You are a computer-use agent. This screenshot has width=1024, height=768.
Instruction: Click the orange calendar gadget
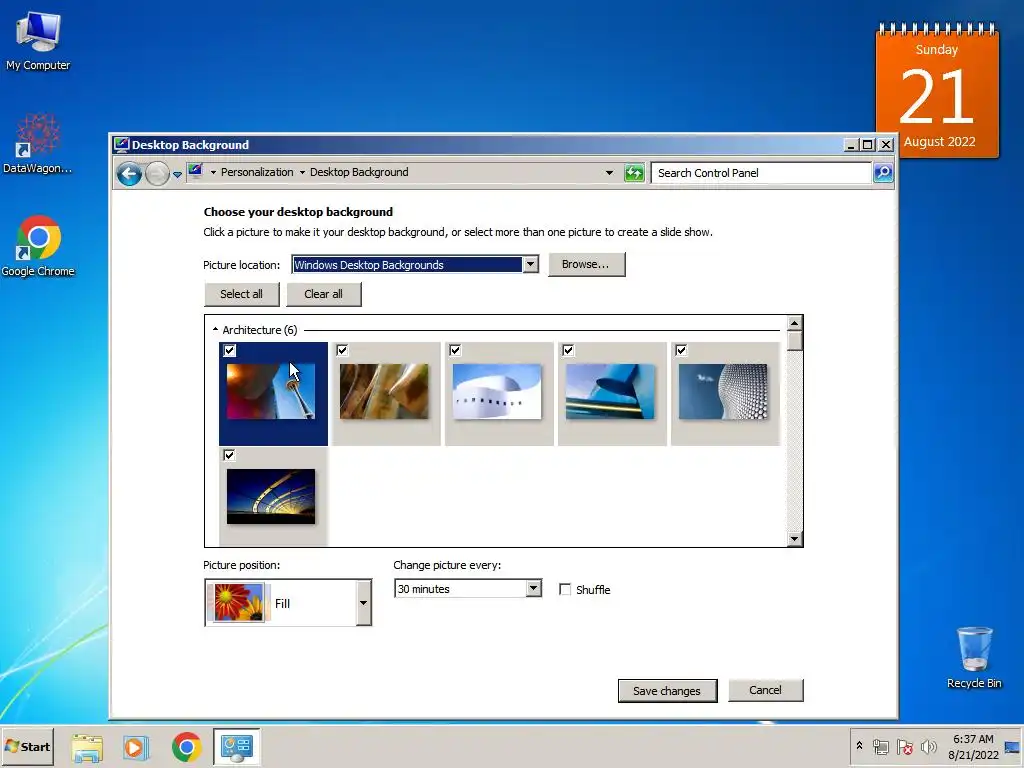[937, 90]
